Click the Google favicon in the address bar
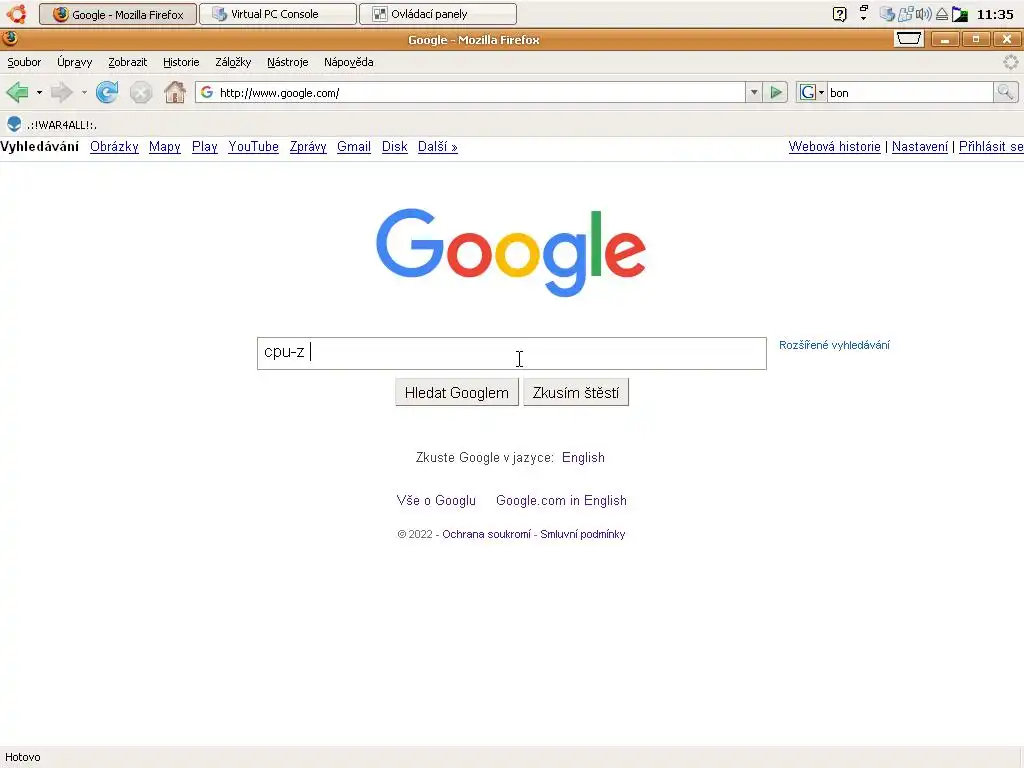The image size is (1024, 768). (x=207, y=92)
